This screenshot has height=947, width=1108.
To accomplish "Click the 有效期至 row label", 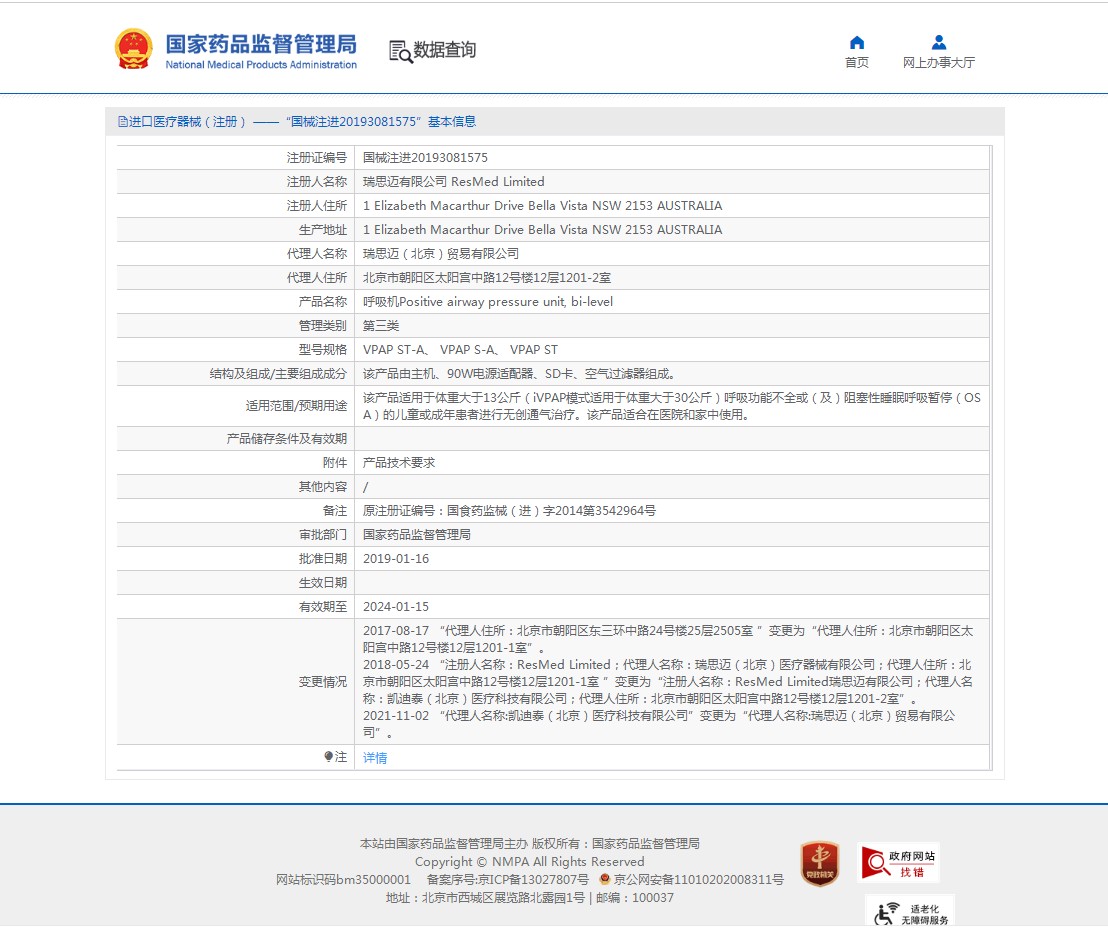I will (323, 607).
